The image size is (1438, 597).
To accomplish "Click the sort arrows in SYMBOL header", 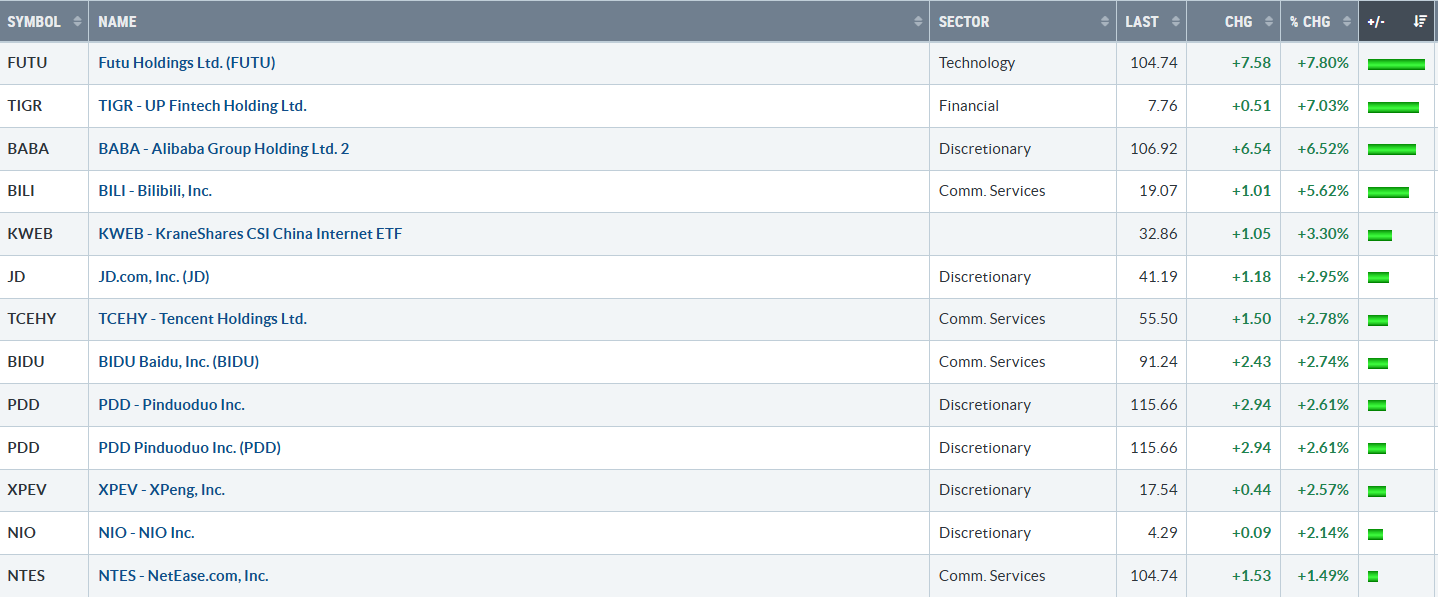I will click(x=77, y=21).
